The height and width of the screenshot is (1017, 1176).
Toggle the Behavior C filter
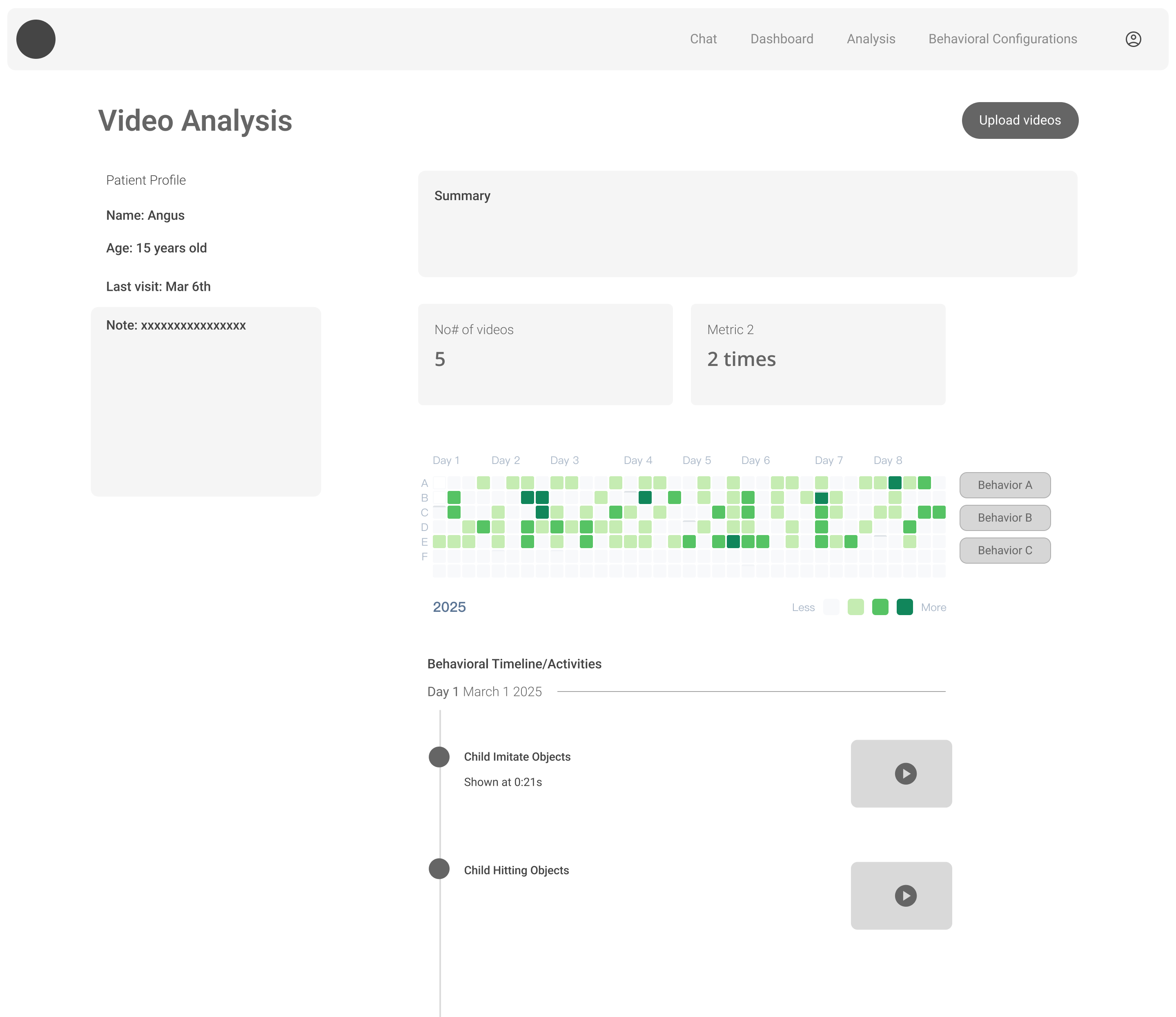pos(1004,550)
